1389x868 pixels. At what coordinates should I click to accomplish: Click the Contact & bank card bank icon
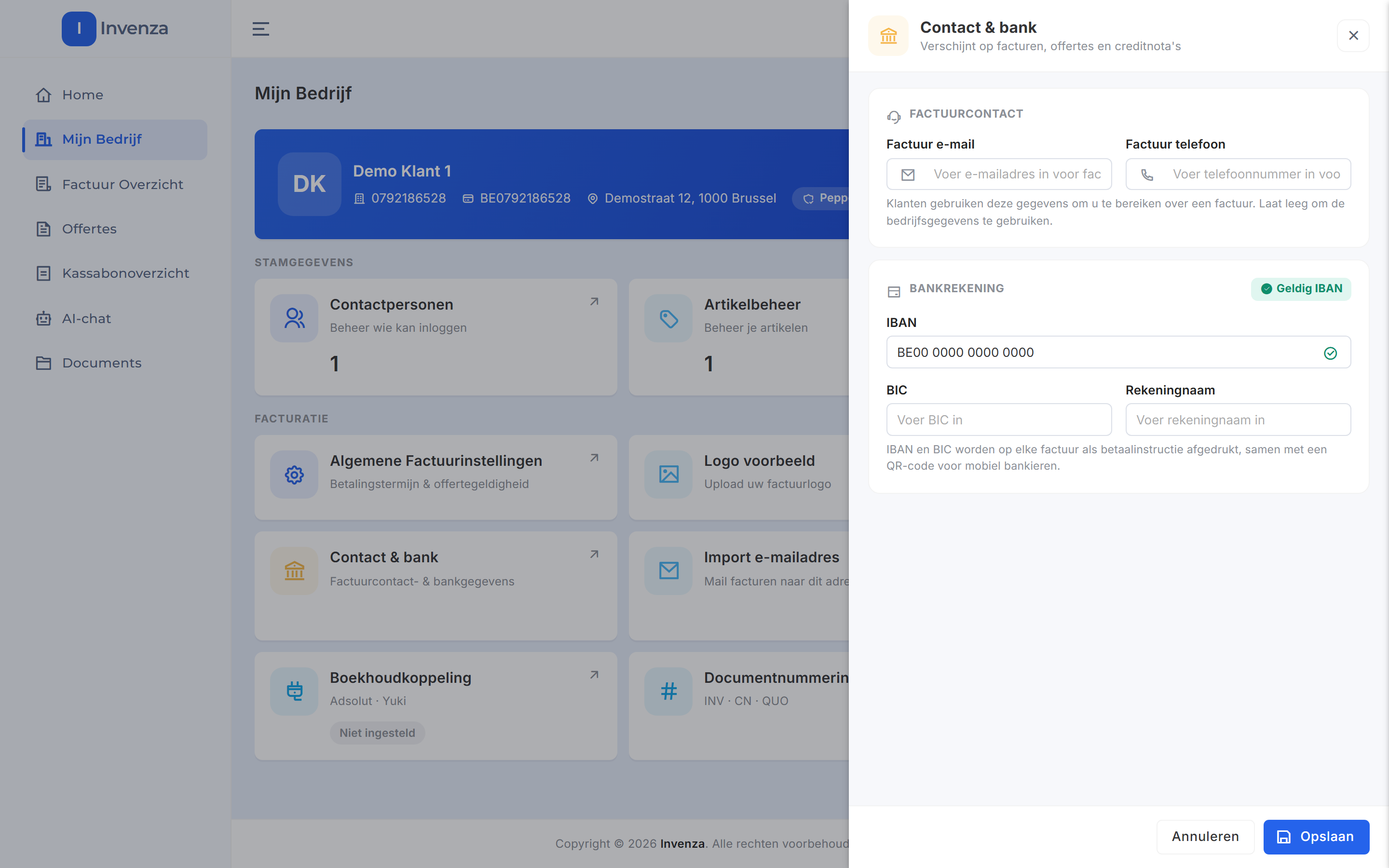click(295, 570)
